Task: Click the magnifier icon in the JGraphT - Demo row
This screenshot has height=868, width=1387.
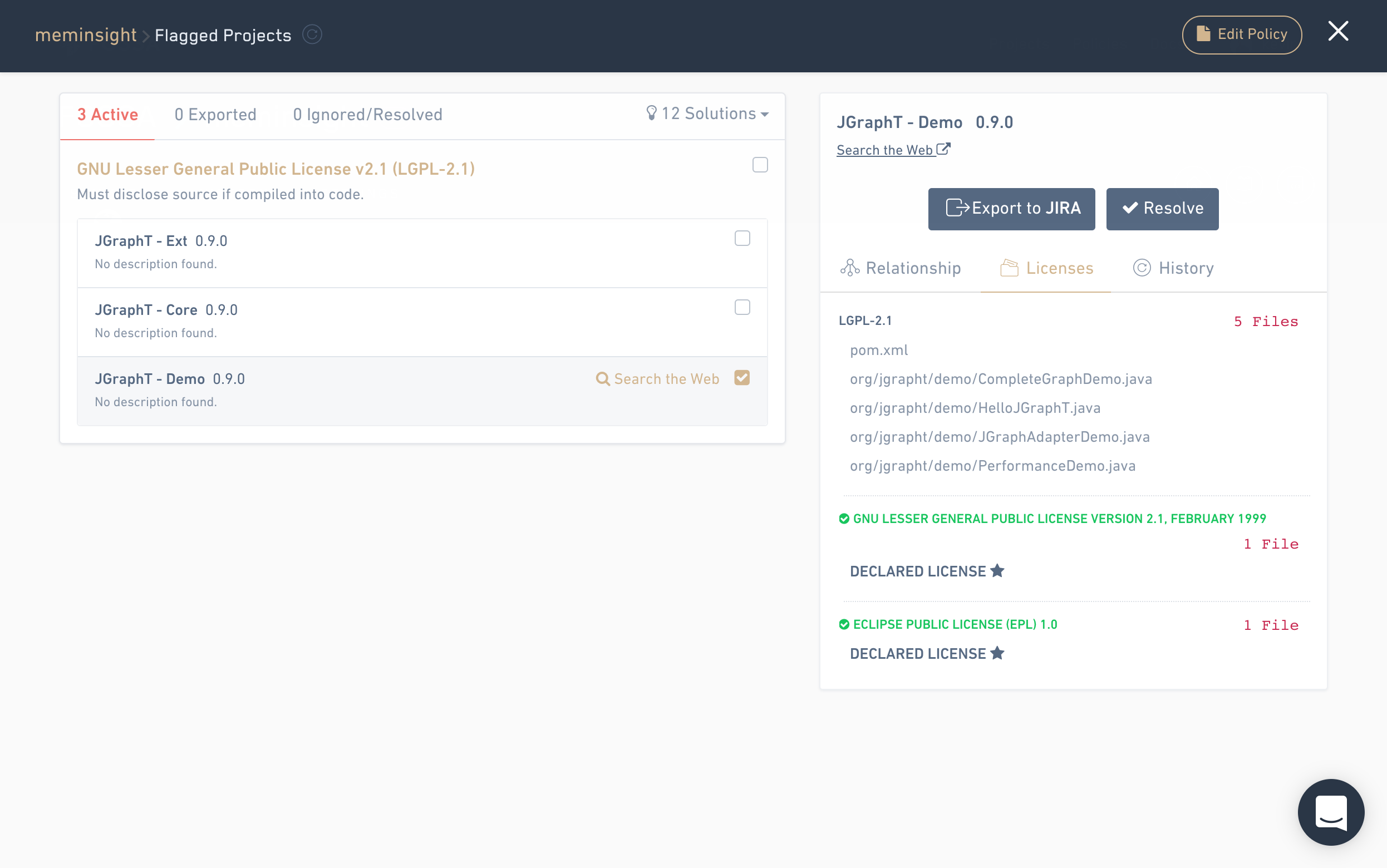Action: pyautogui.click(x=602, y=379)
